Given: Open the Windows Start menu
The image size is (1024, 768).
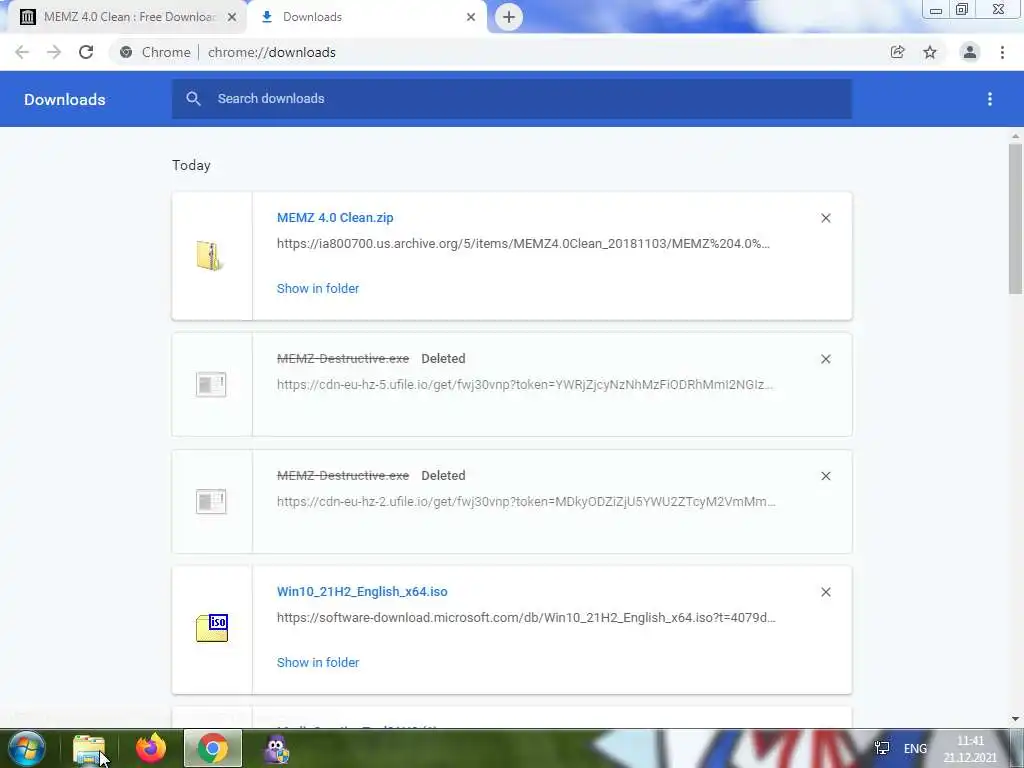Looking at the screenshot, I should coord(26,748).
